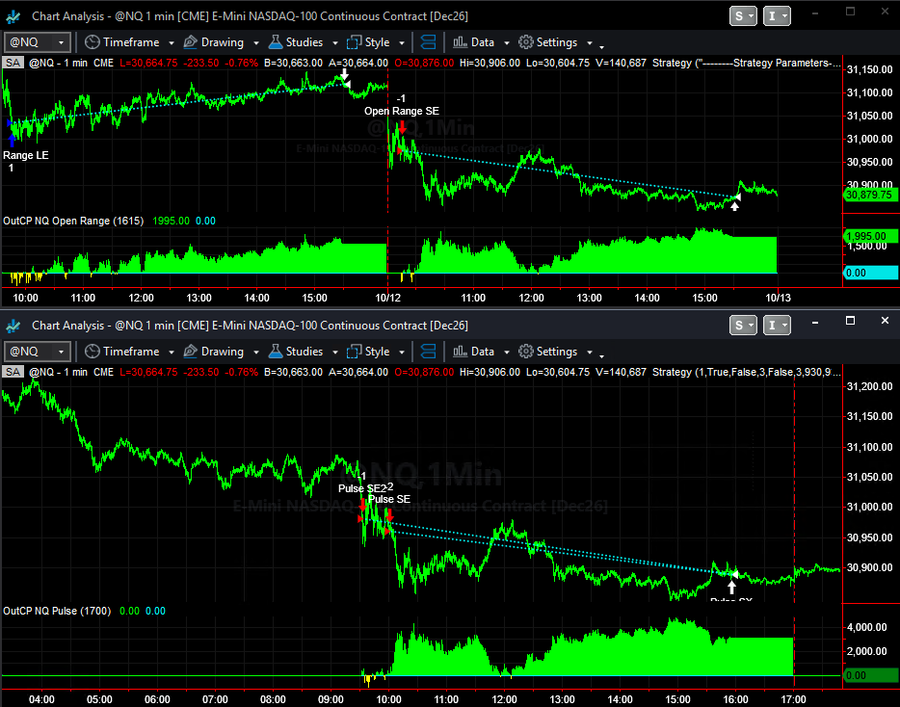900x707 pixels.
Task: Click the Strategy parameters text in top status line
Action: pyautogui.click(x=746, y=63)
